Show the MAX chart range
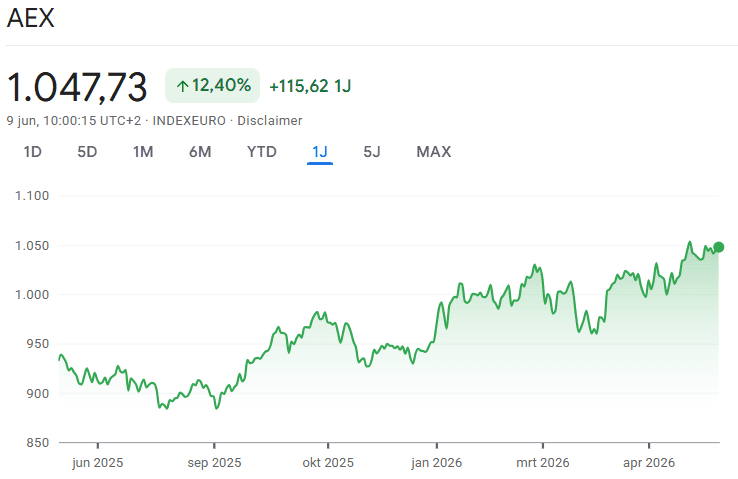 tap(433, 152)
